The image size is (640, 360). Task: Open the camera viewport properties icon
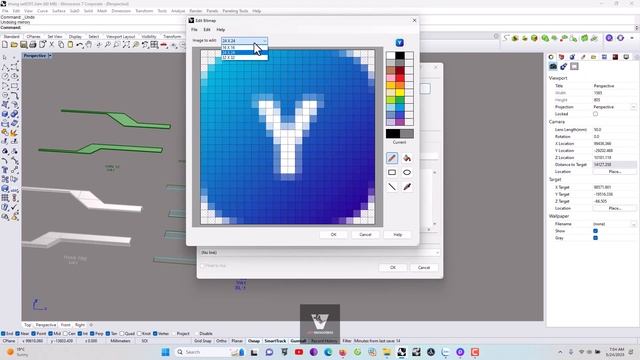click(553, 66)
